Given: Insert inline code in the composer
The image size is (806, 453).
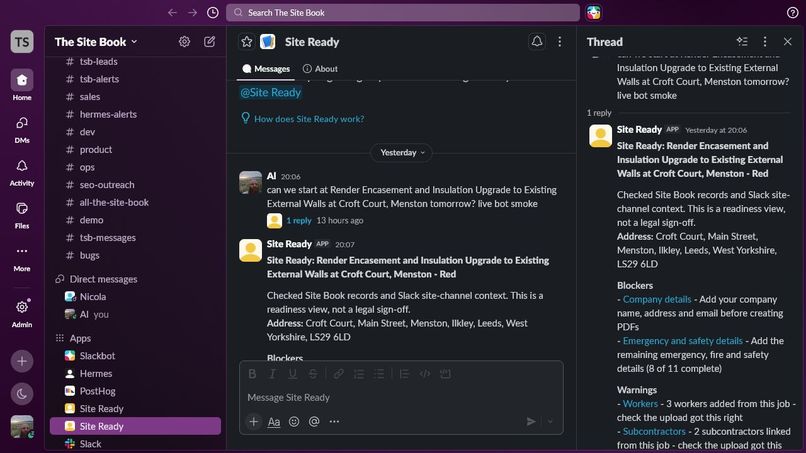Looking at the screenshot, I should (x=425, y=374).
